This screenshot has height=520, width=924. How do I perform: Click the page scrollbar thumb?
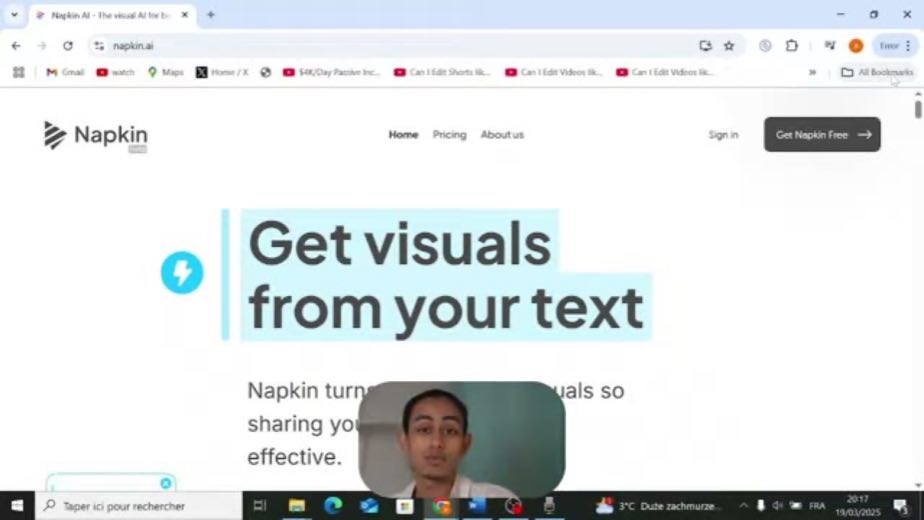coord(918,109)
